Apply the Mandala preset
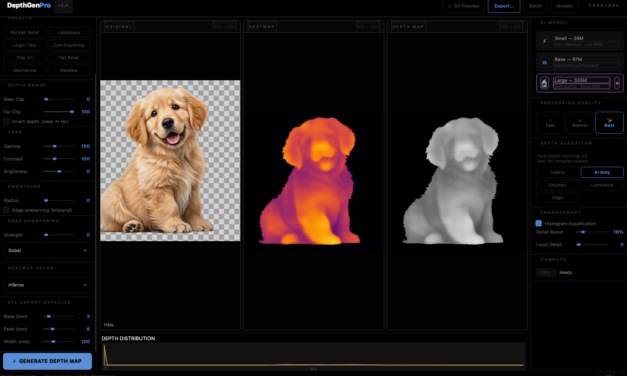 pyautogui.click(x=69, y=70)
